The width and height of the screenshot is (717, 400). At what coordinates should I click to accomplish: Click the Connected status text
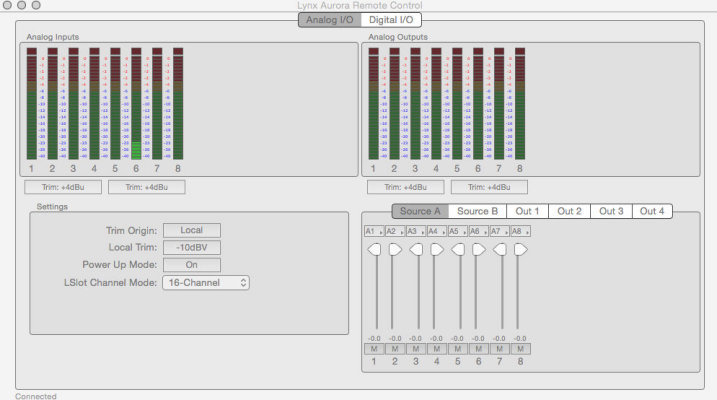click(36, 396)
